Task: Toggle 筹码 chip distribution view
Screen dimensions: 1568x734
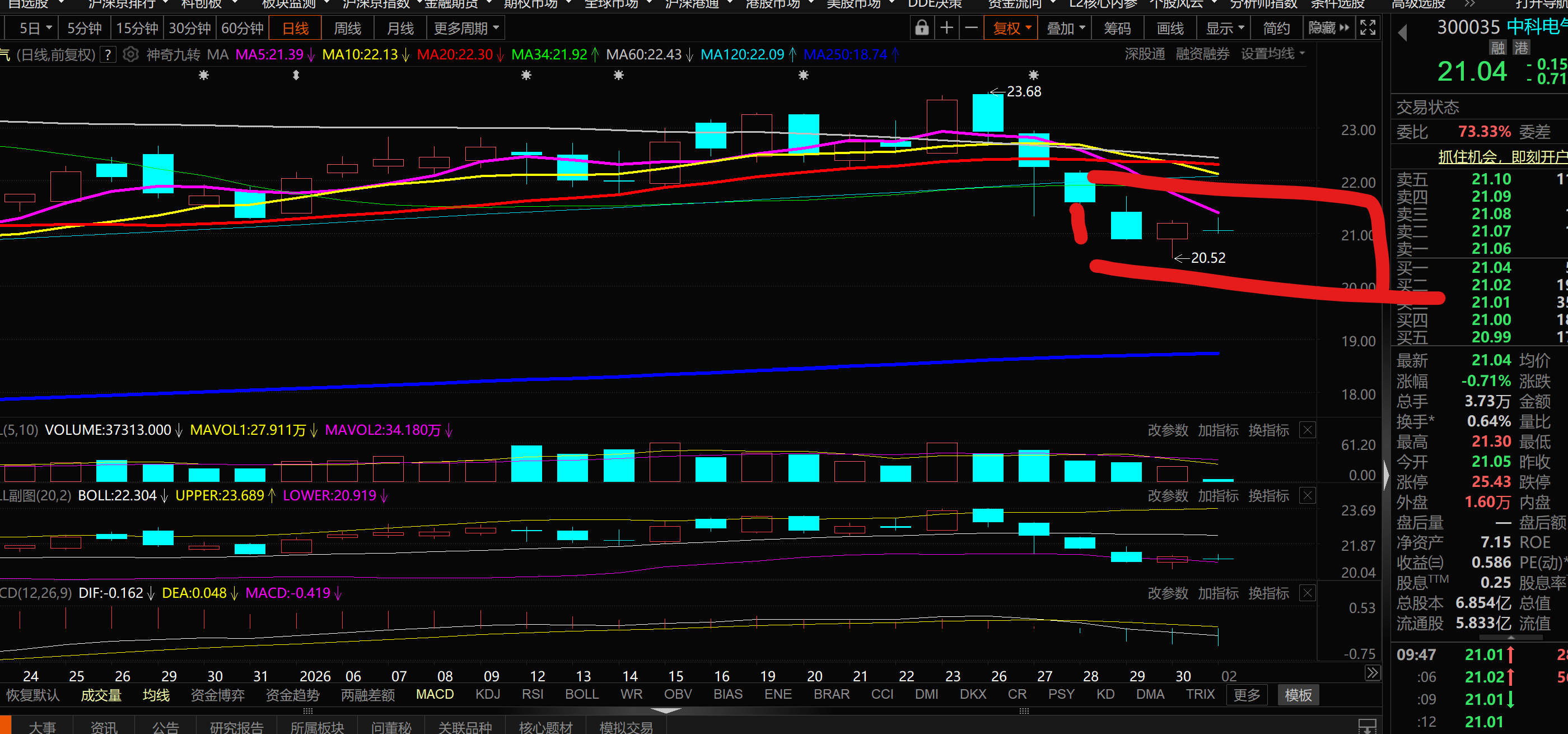Action: [1117, 28]
